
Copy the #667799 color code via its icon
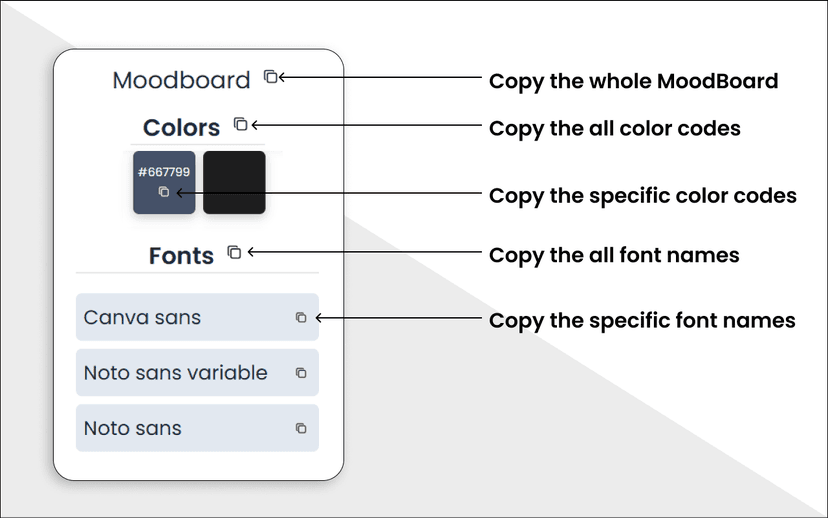tap(164, 192)
